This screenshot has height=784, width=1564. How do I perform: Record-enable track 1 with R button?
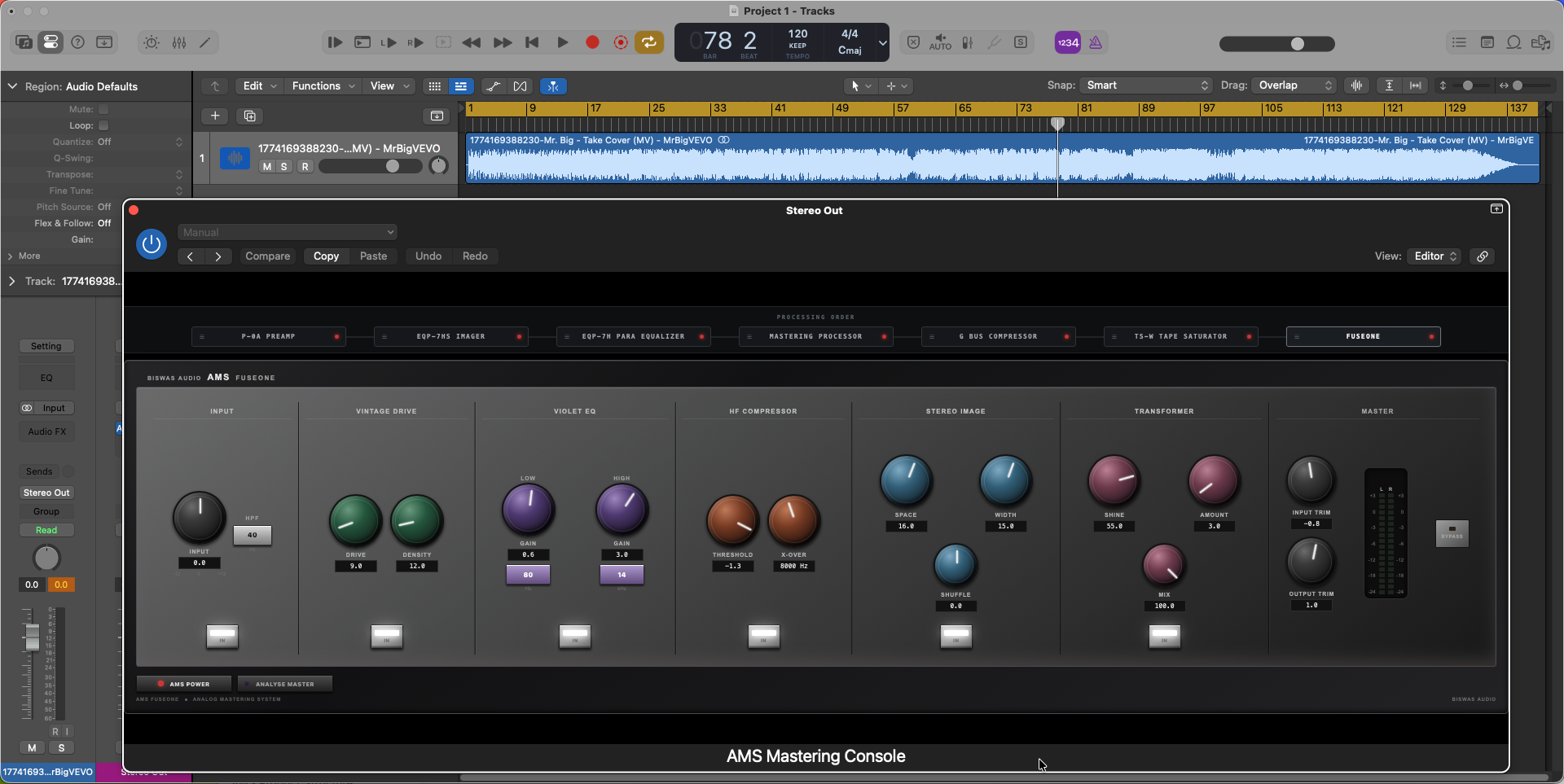coord(305,166)
